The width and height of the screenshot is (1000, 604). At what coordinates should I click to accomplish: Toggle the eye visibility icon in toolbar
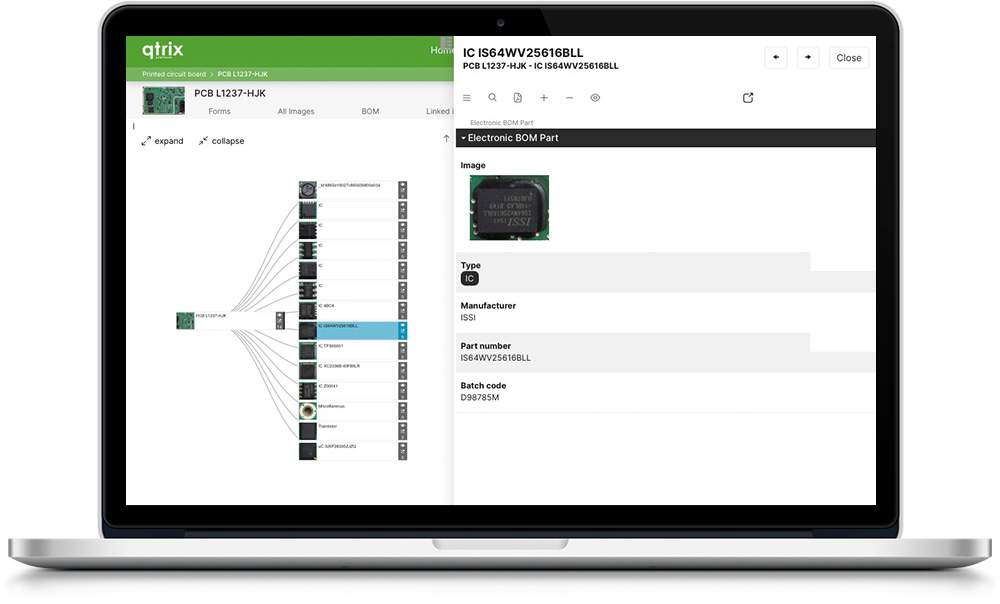(x=595, y=98)
